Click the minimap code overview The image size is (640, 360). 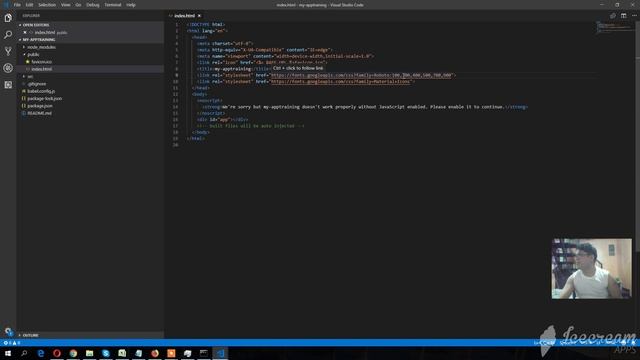coord(614,28)
